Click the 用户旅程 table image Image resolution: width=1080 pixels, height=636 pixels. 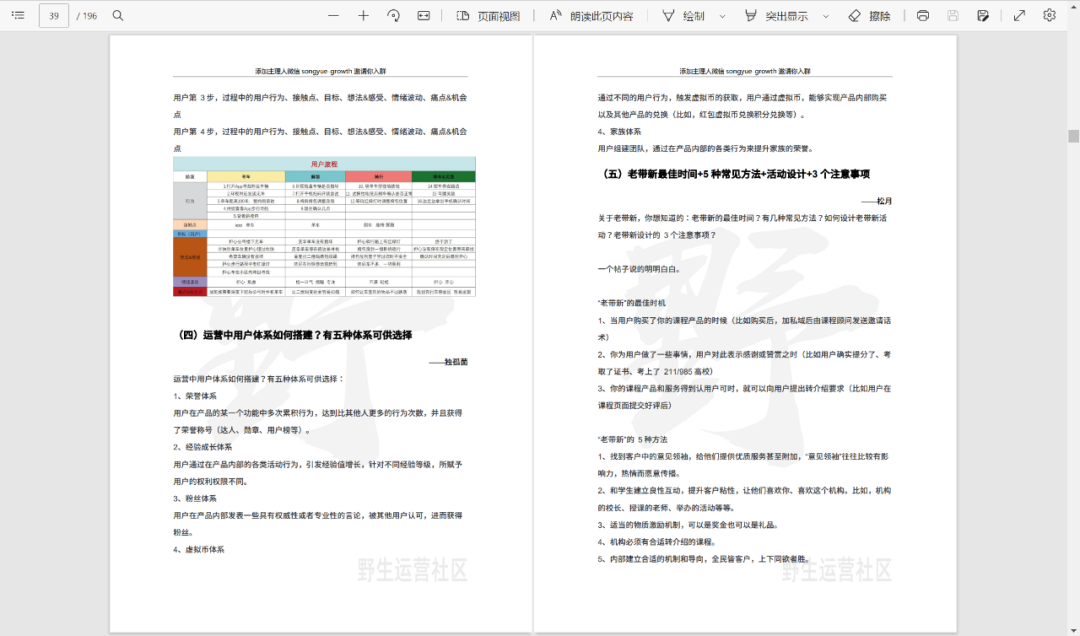click(324, 227)
